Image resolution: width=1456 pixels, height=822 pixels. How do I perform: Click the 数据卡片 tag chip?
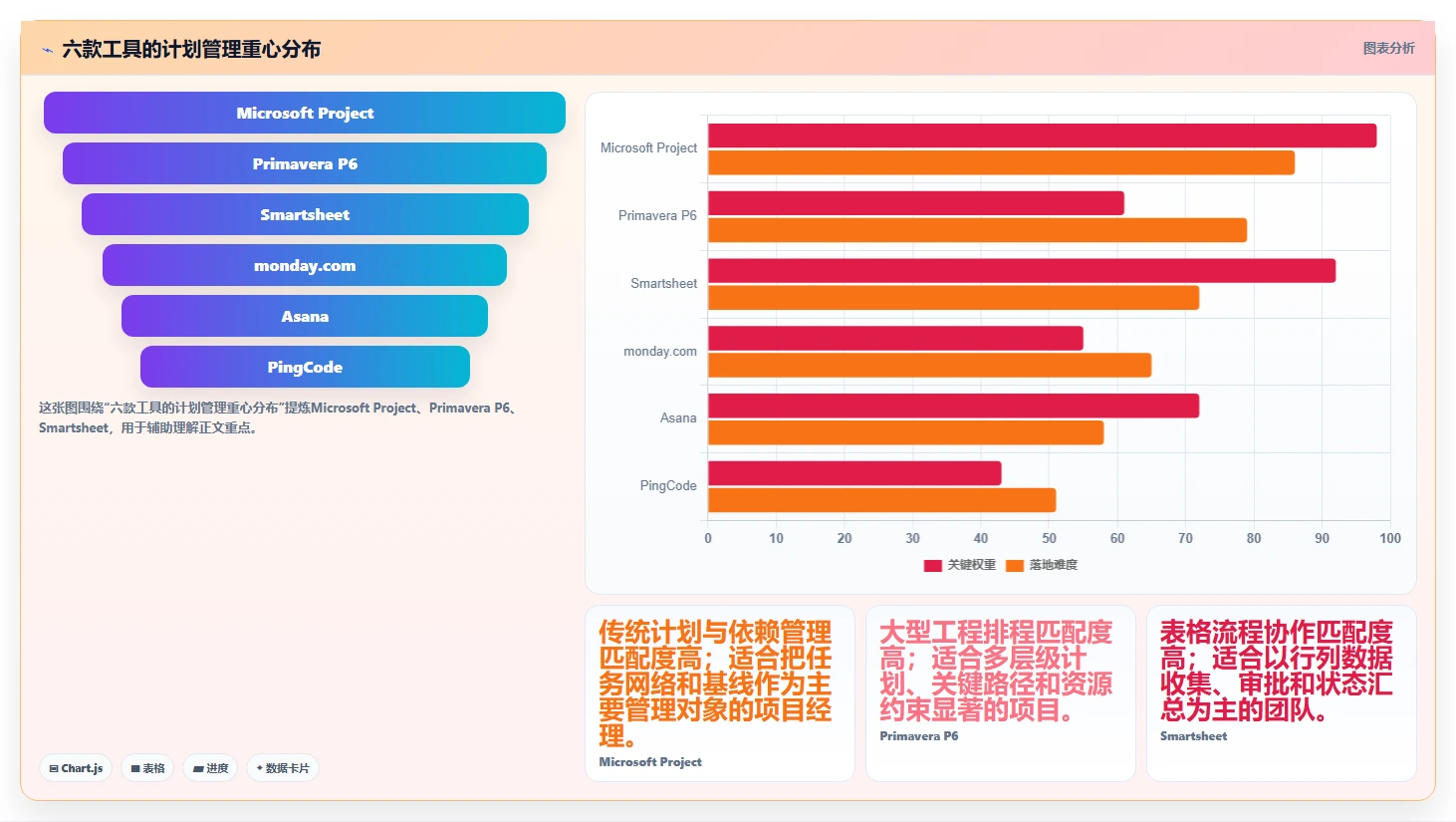(x=283, y=768)
